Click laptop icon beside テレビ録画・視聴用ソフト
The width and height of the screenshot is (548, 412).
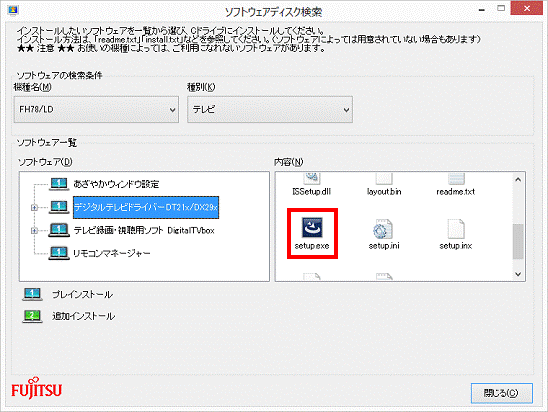(x=59, y=230)
